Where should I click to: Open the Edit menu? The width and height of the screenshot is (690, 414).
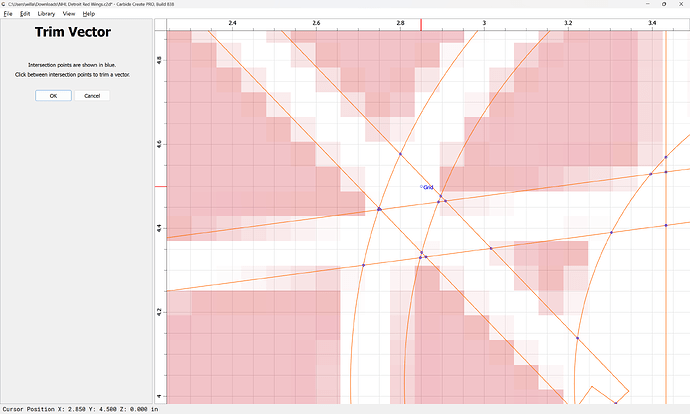click(24, 14)
